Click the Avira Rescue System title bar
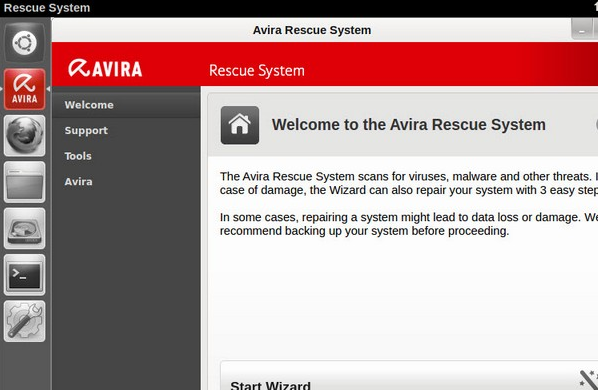 (312, 30)
